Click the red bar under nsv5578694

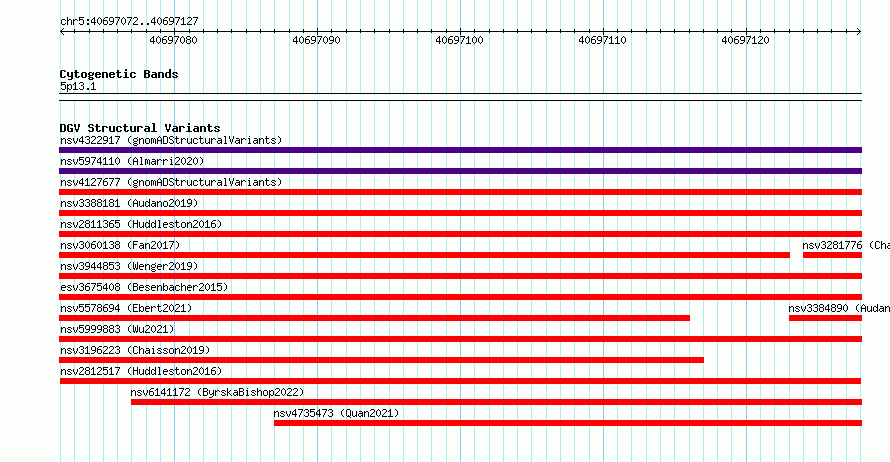pos(375,318)
